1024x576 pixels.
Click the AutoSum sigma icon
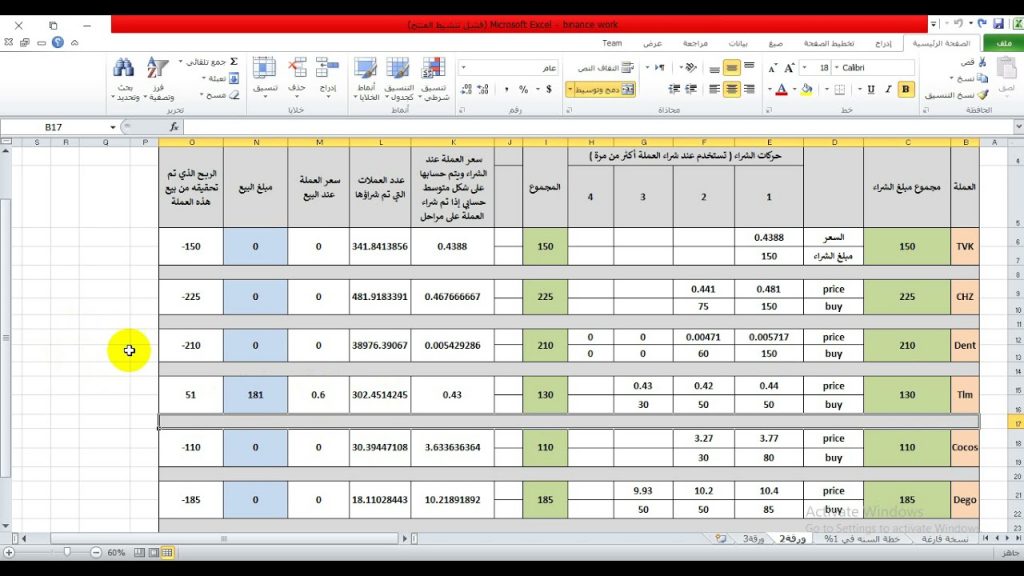tap(233, 62)
